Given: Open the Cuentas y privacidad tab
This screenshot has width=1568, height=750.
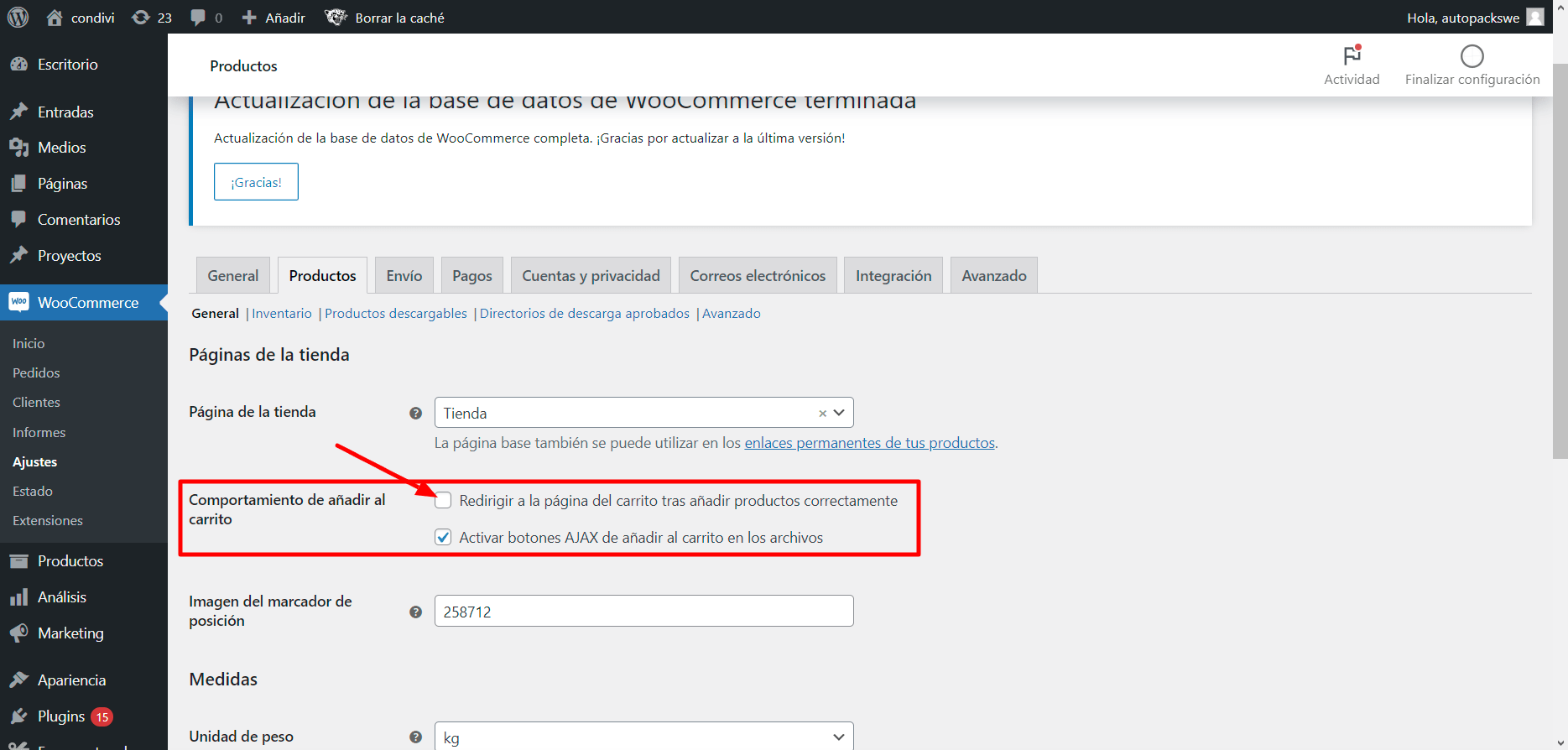Looking at the screenshot, I should [591, 275].
